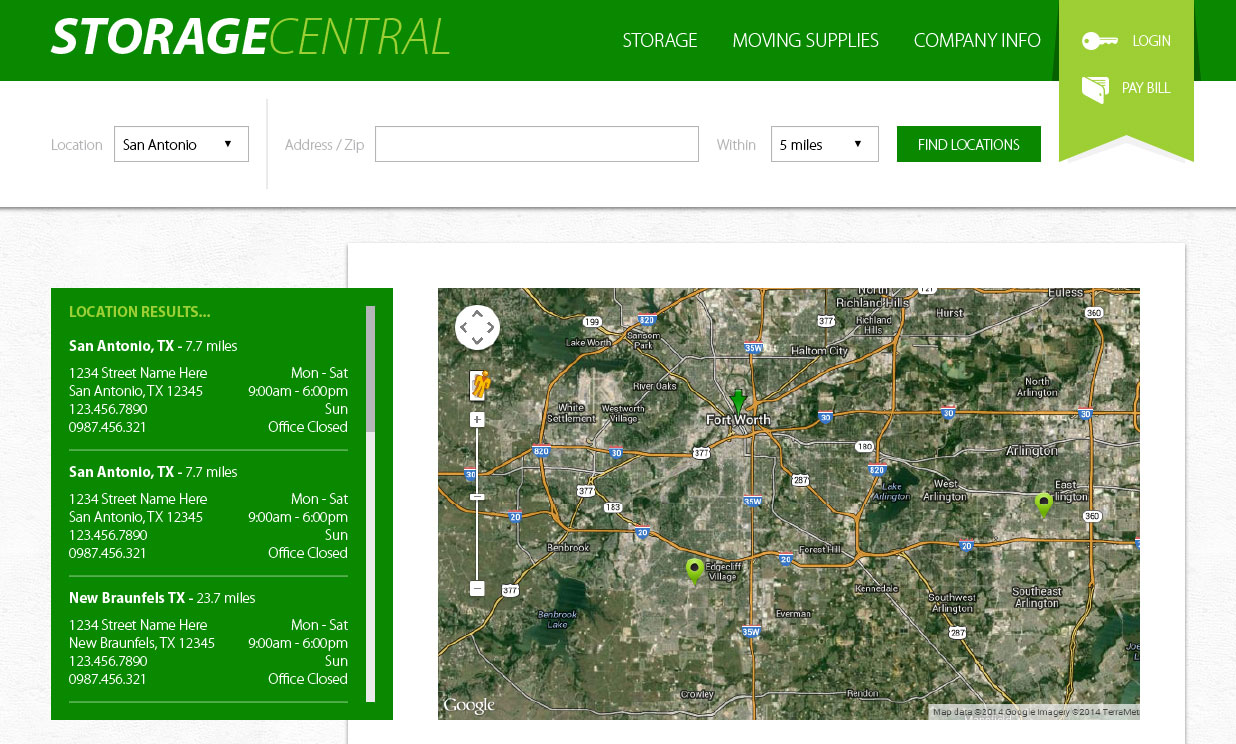This screenshot has height=744, width=1236.
Task: Click the StorageCentral logo
Action: [250, 38]
